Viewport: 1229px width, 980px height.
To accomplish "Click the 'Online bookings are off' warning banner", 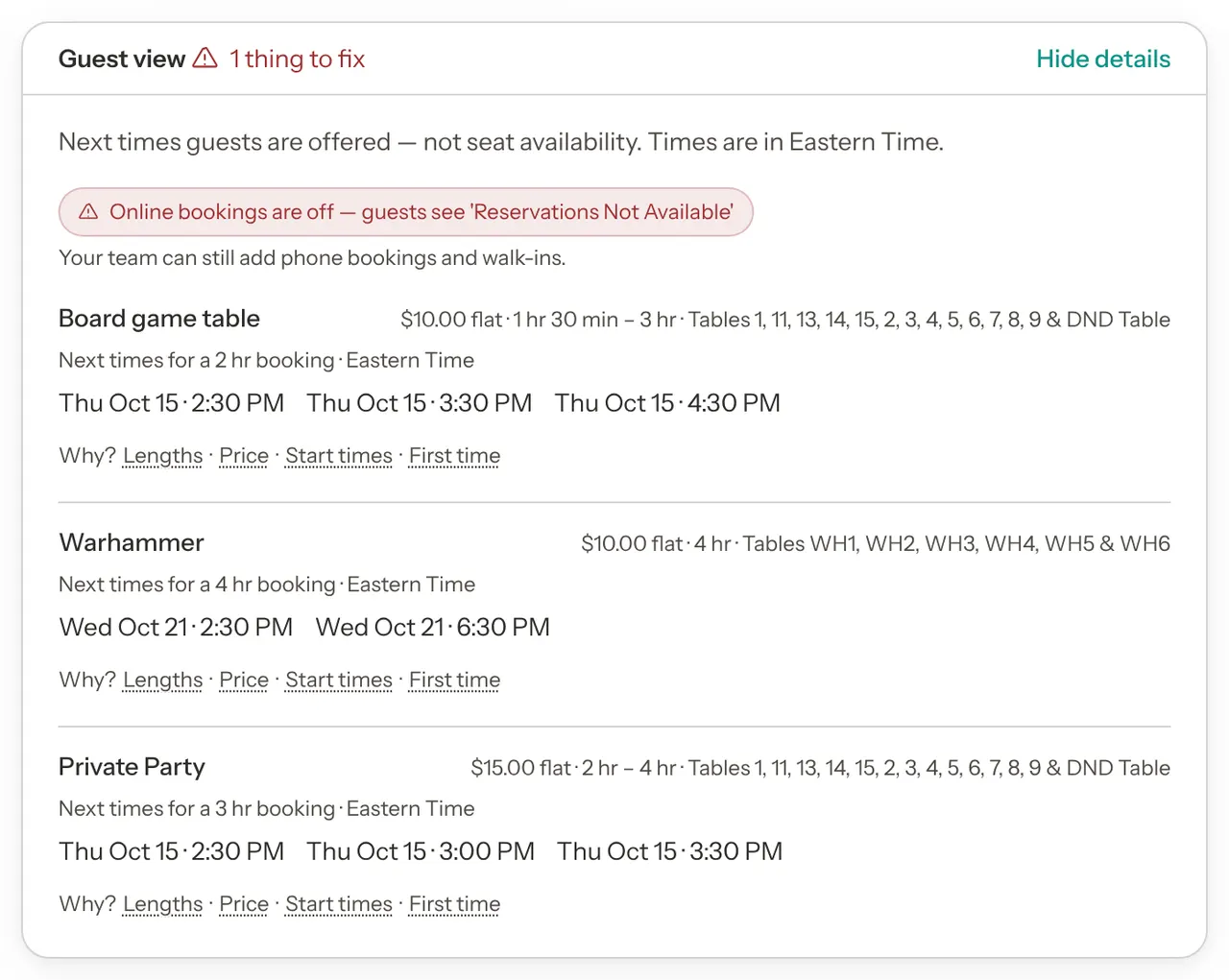I will pos(405,212).
